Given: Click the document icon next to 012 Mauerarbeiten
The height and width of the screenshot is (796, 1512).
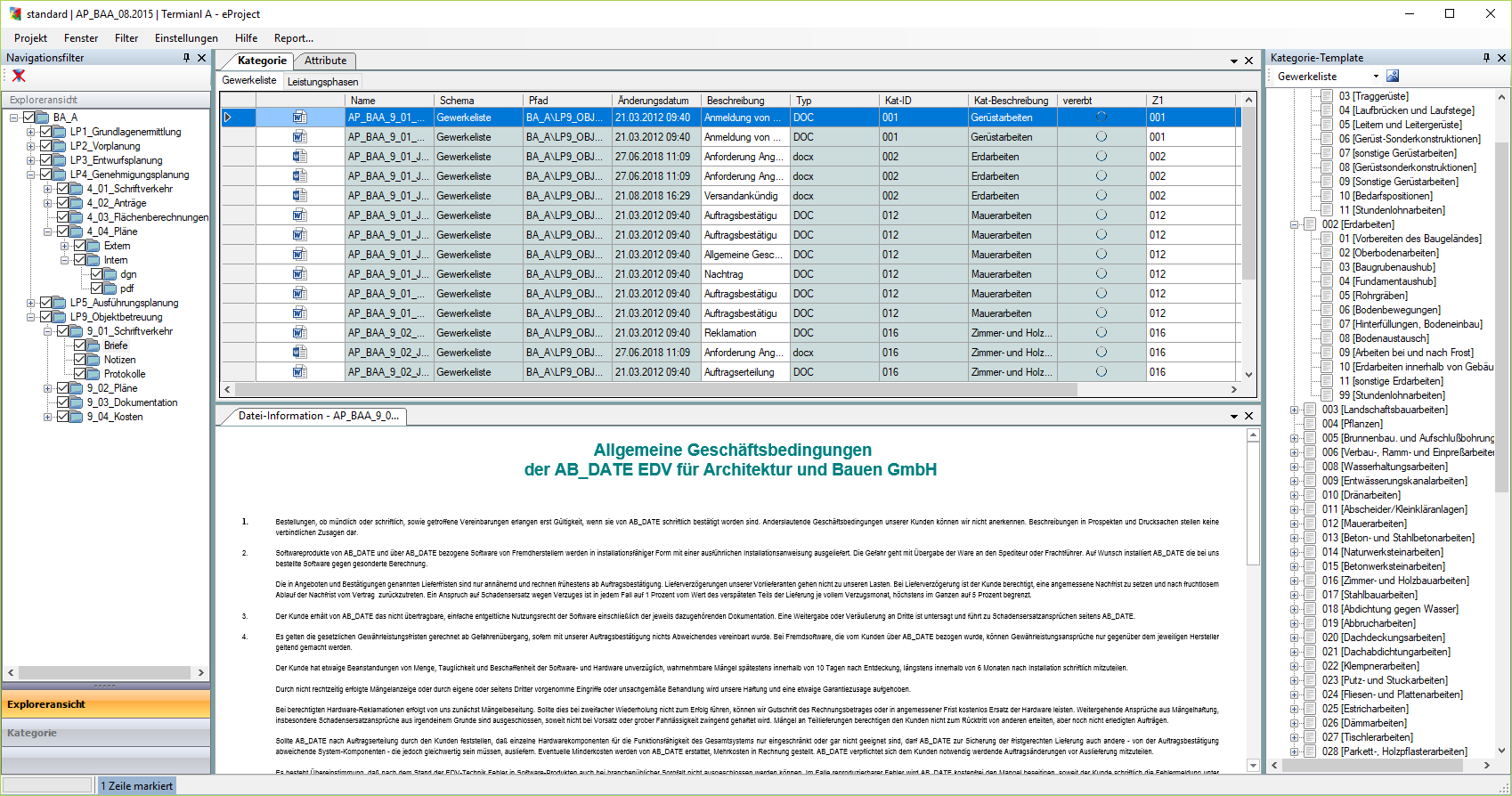Looking at the screenshot, I should point(1310,524).
